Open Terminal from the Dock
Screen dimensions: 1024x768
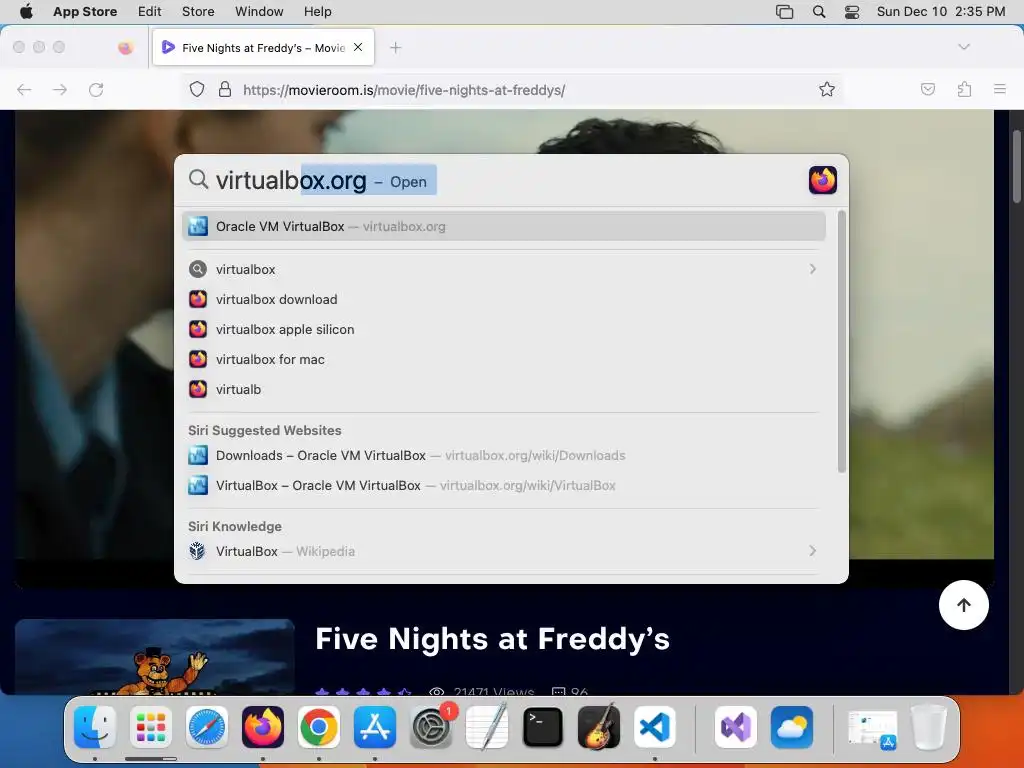[543, 727]
